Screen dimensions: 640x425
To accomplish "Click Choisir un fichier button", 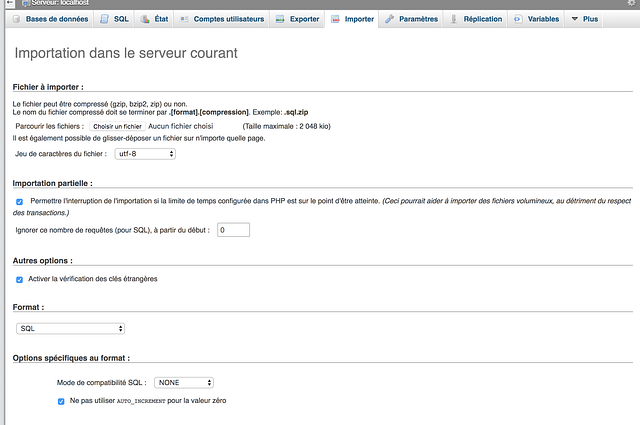I will click(118, 127).
